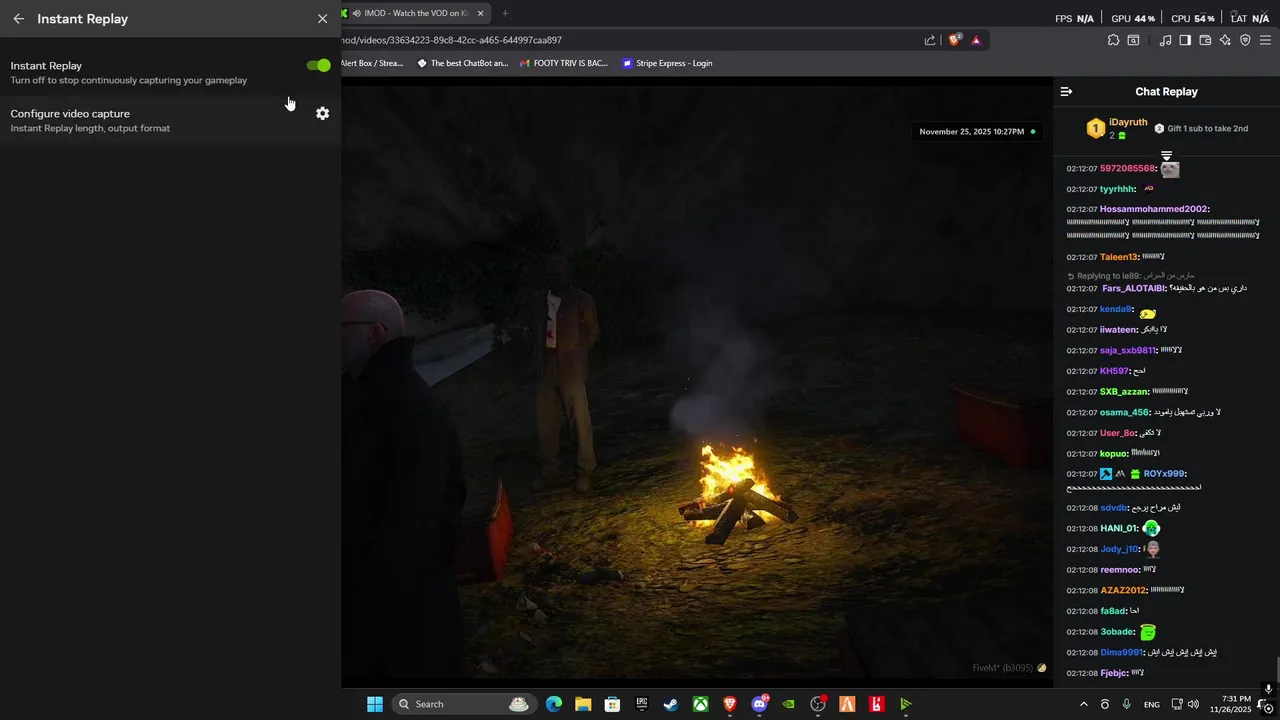
Task: Click username iiwateen in chat
Action: (x=1119, y=329)
